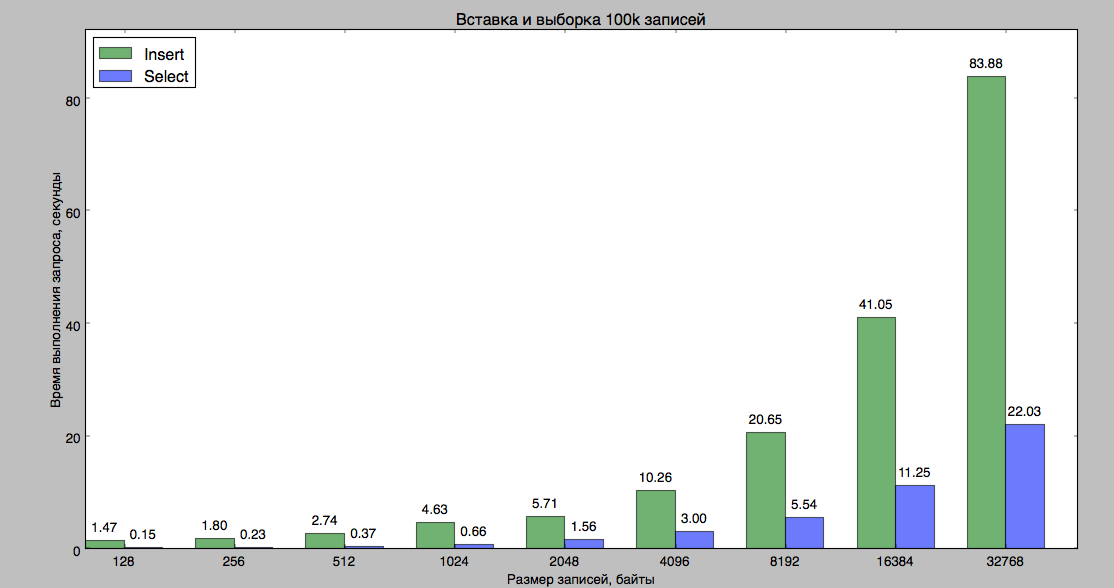Click the y-axis title Время выполнения запроса
The width and height of the screenshot is (1114, 588).
tap(57, 290)
